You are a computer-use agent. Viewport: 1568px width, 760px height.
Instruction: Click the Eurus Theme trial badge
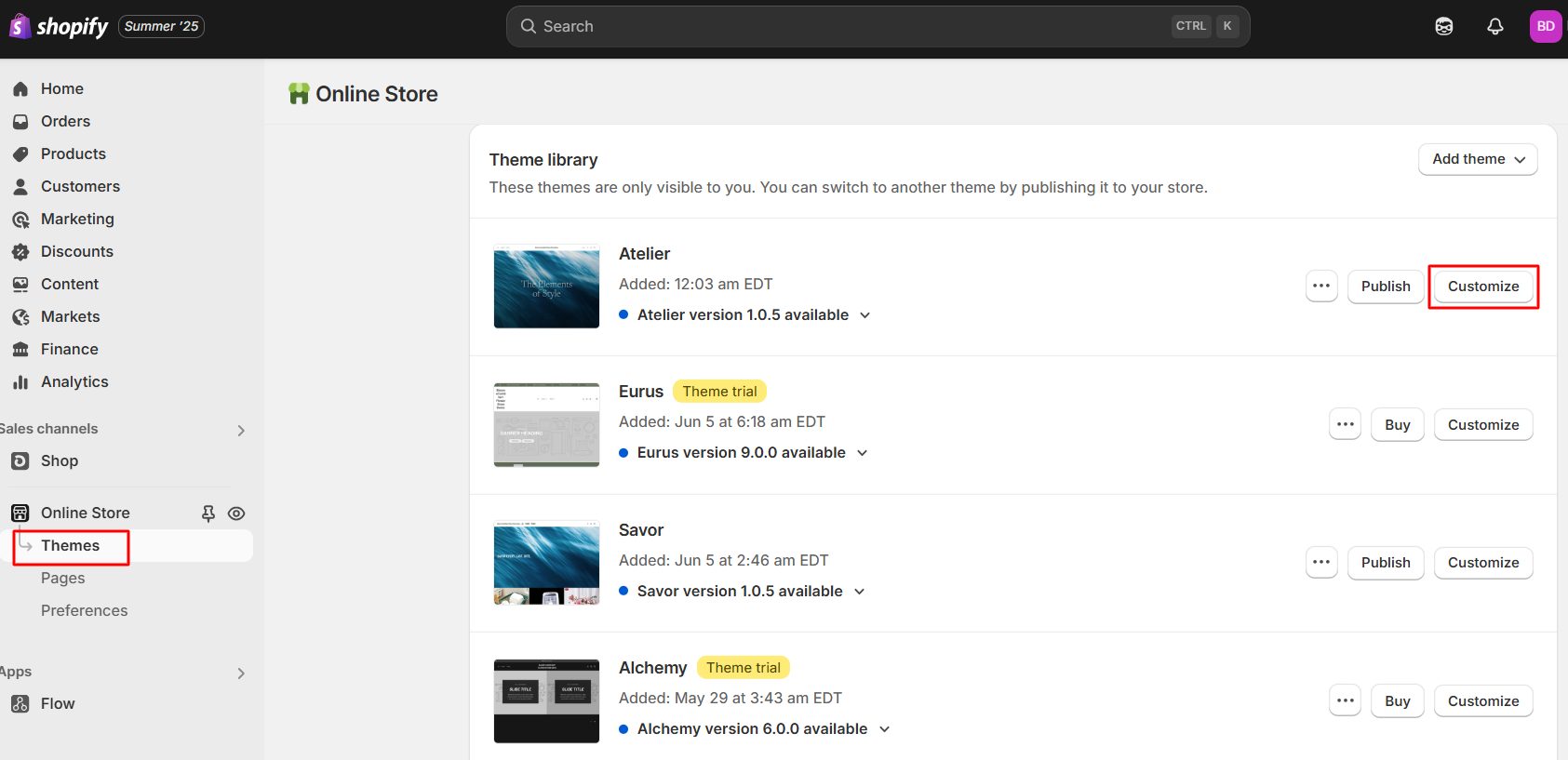[719, 392]
